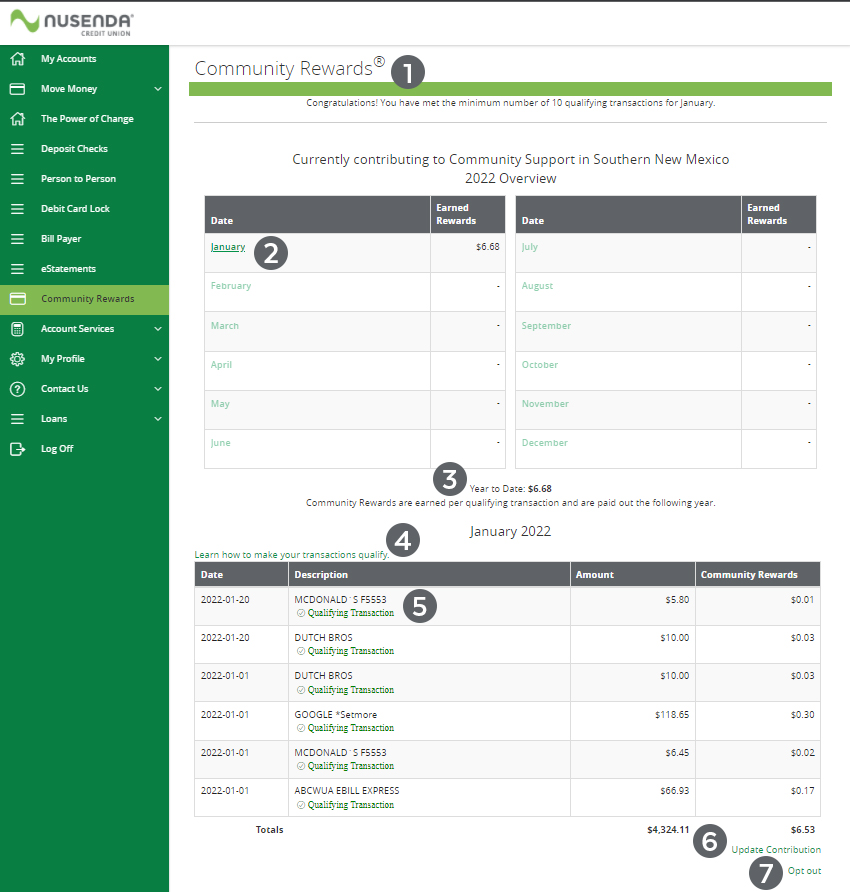Click the $0.17 community rewards value
Image resolution: width=850 pixels, height=892 pixels.
(x=802, y=791)
